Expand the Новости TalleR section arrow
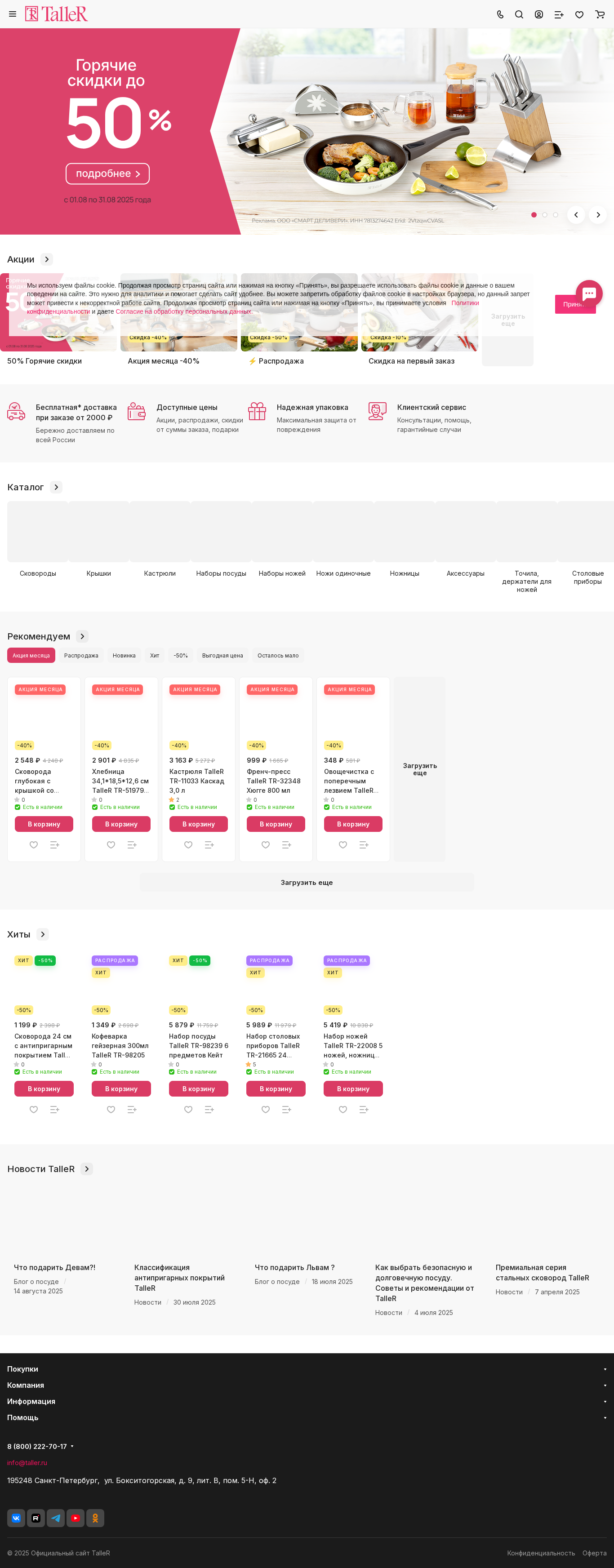The image size is (614, 1568). [x=87, y=1168]
